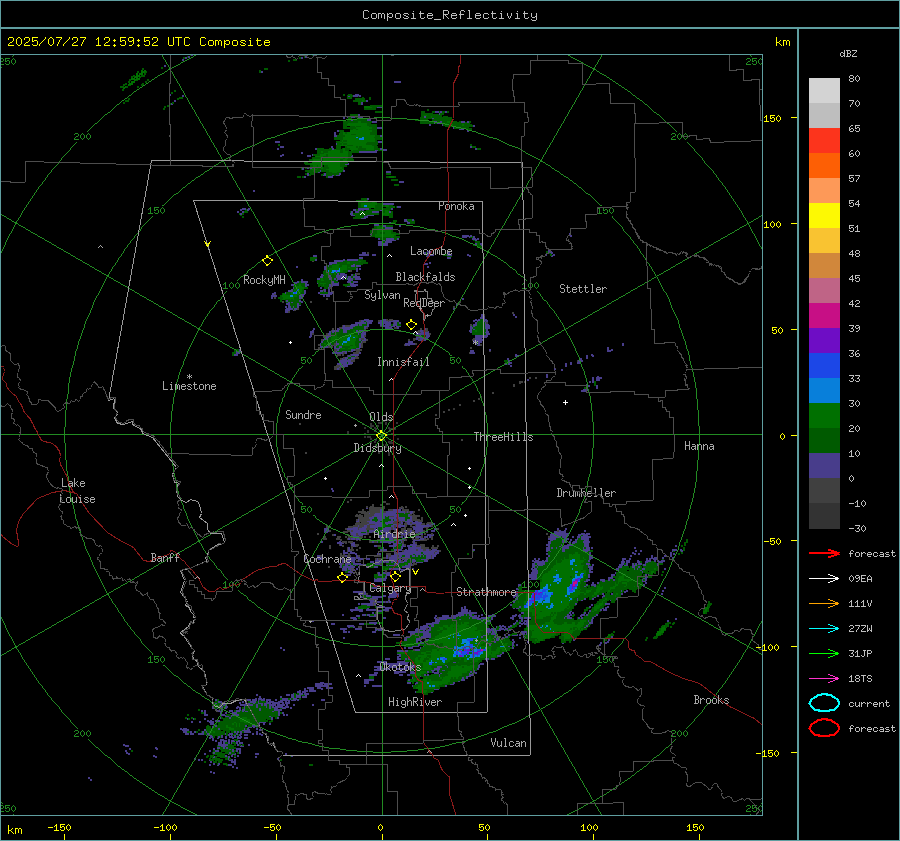The height and width of the screenshot is (841, 900).
Task: Click the cyan 27ZW arrow legend
Action: 824,629
